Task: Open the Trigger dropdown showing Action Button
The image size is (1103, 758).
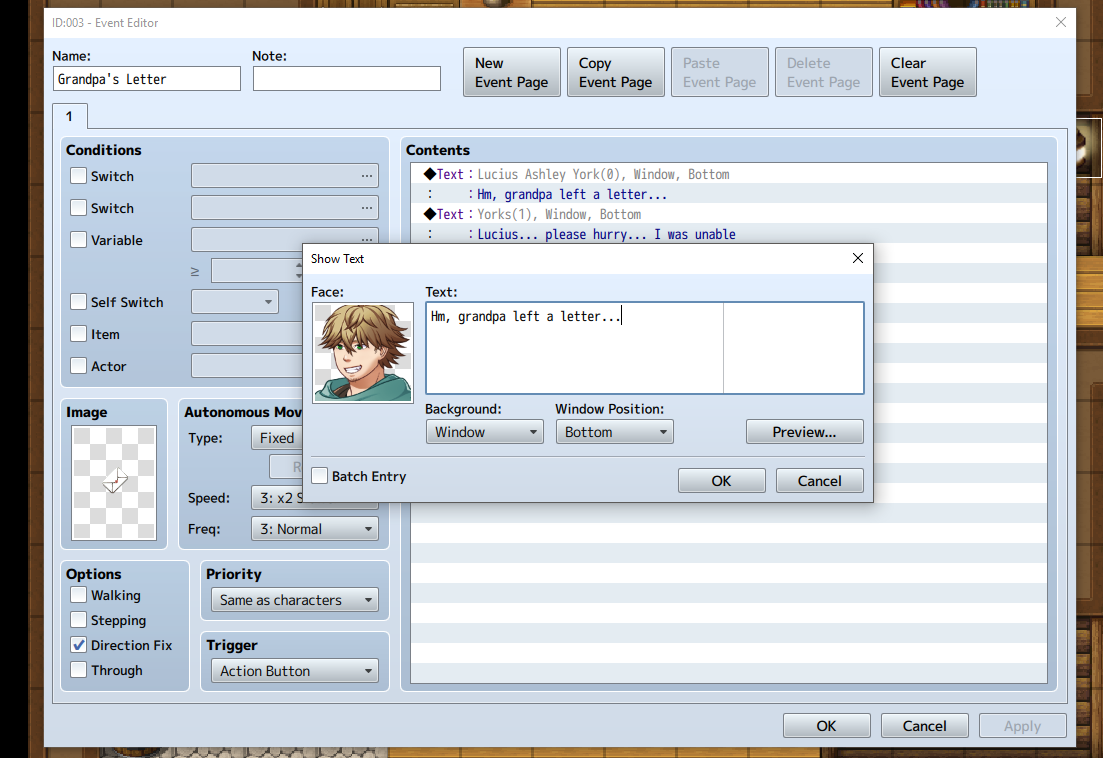Action: pos(294,671)
